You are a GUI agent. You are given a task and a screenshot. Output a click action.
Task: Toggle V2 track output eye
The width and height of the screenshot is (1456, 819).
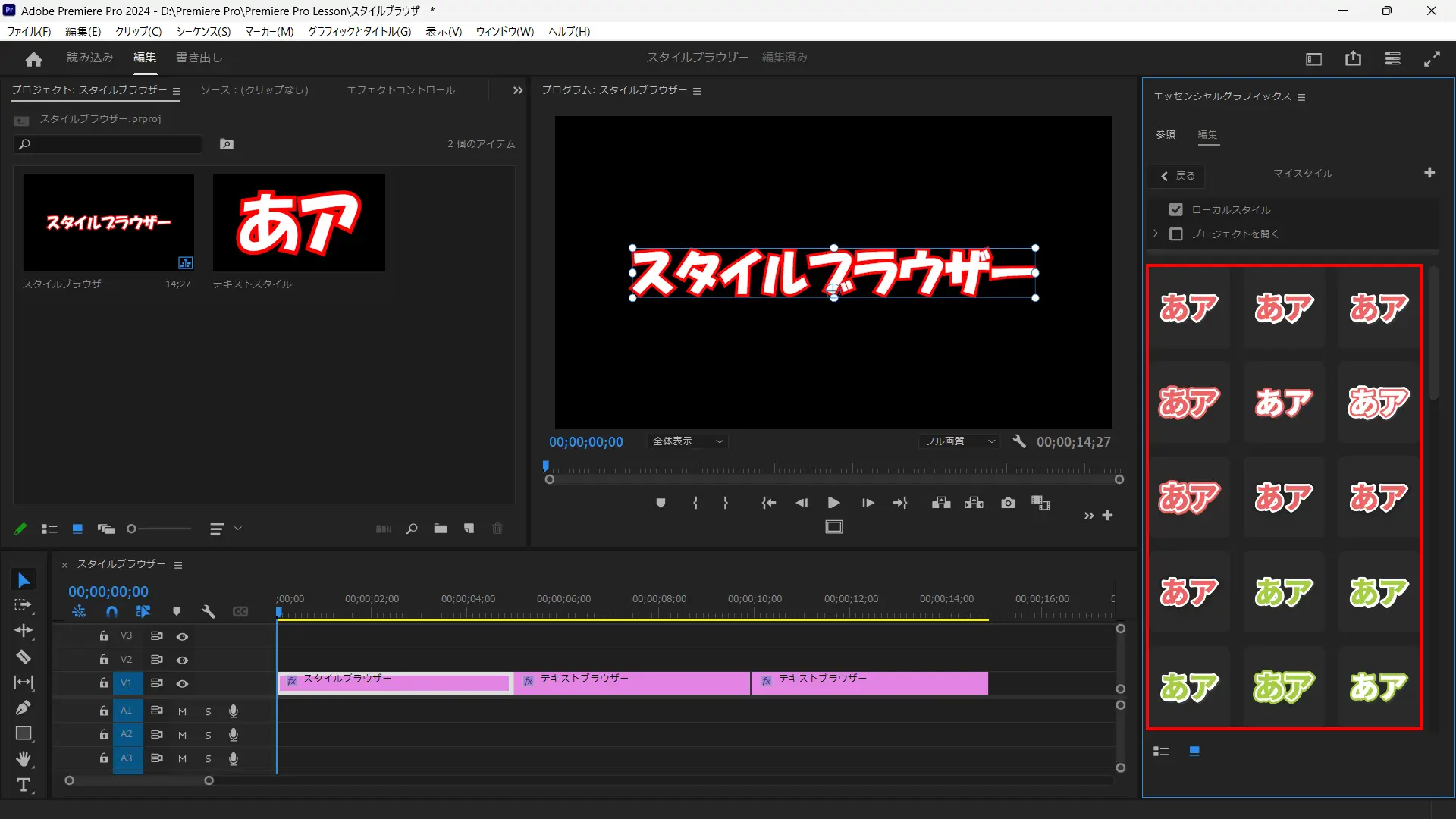click(x=182, y=660)
